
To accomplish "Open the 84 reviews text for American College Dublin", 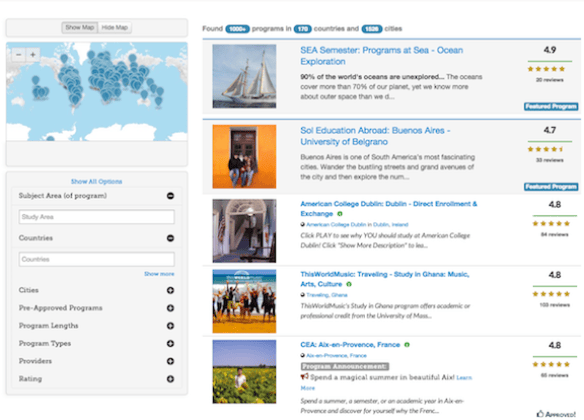I will [x=555, y=235].
